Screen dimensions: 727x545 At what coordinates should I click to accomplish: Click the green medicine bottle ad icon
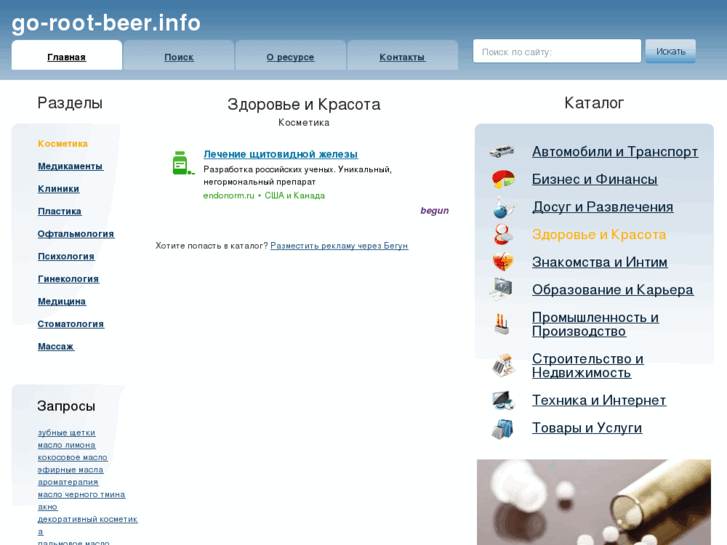point(182,163)
